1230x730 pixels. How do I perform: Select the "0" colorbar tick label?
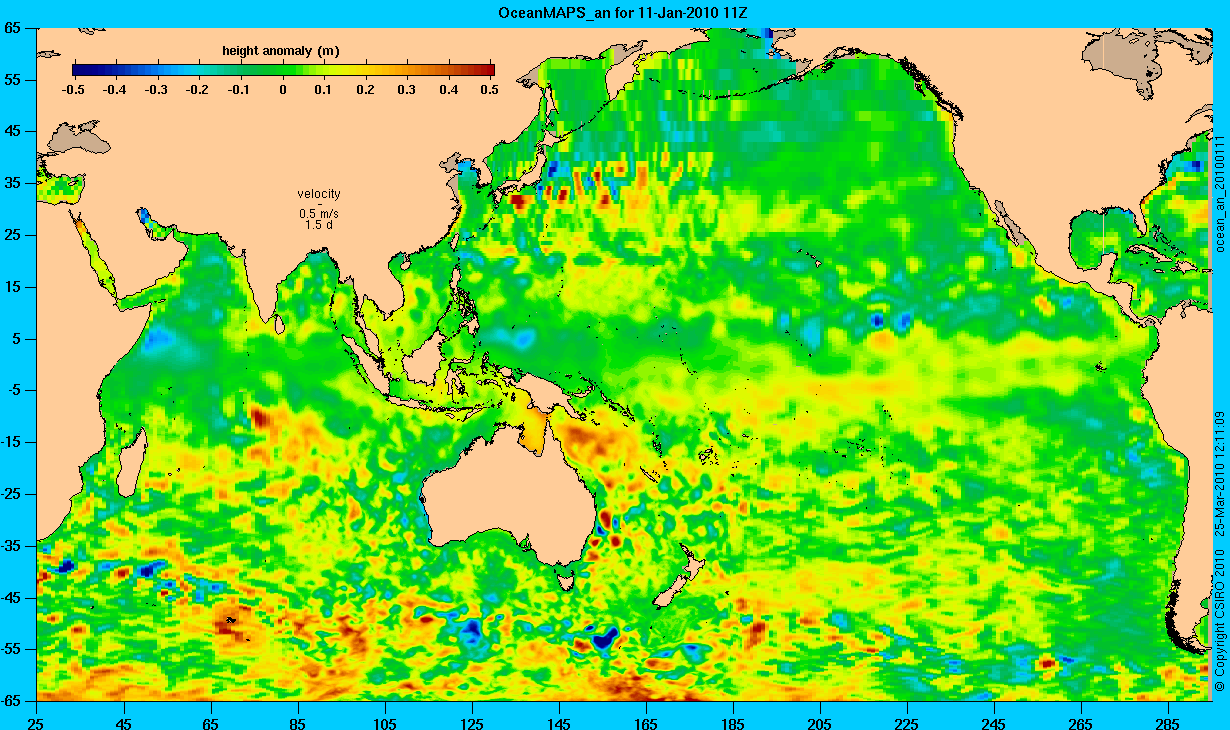[284, 90]
